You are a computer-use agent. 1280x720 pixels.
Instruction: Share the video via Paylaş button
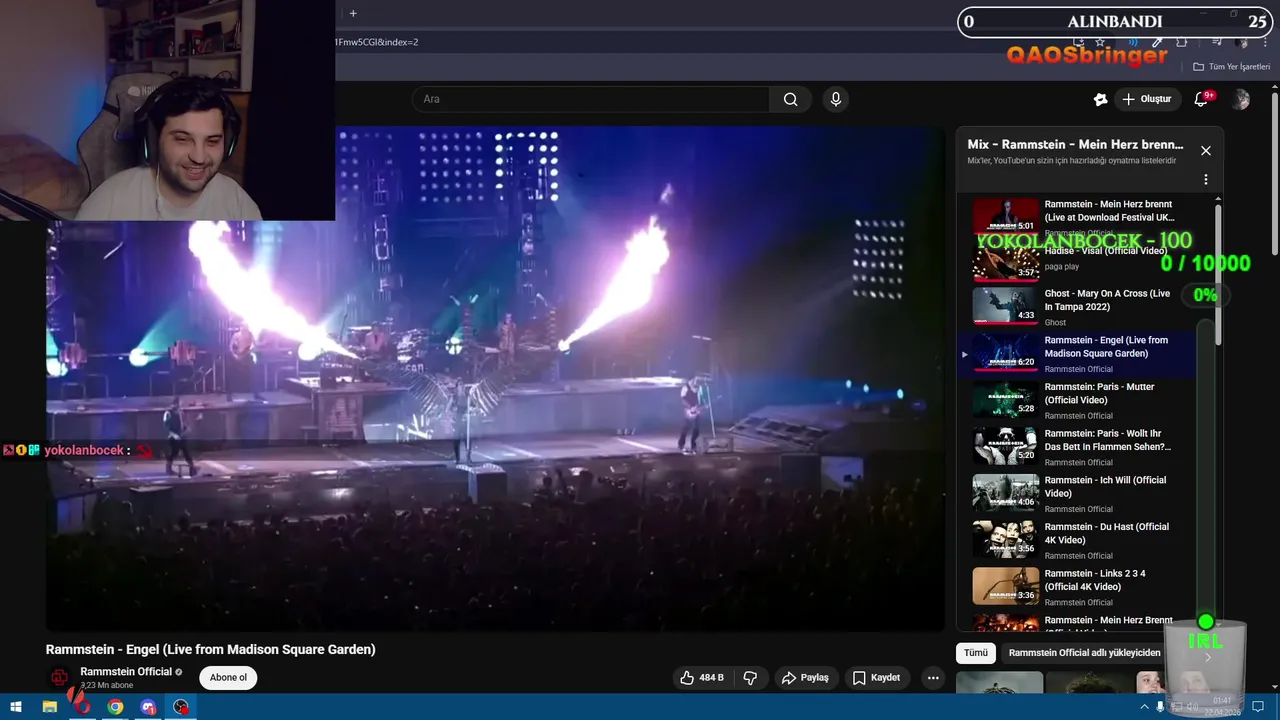805,677
